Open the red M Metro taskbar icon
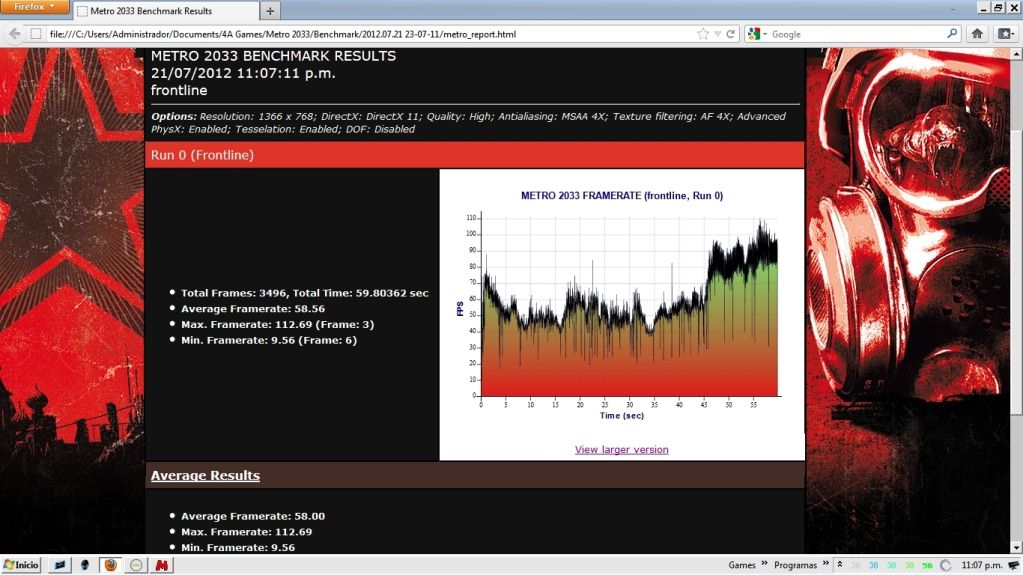 [161, 565]
